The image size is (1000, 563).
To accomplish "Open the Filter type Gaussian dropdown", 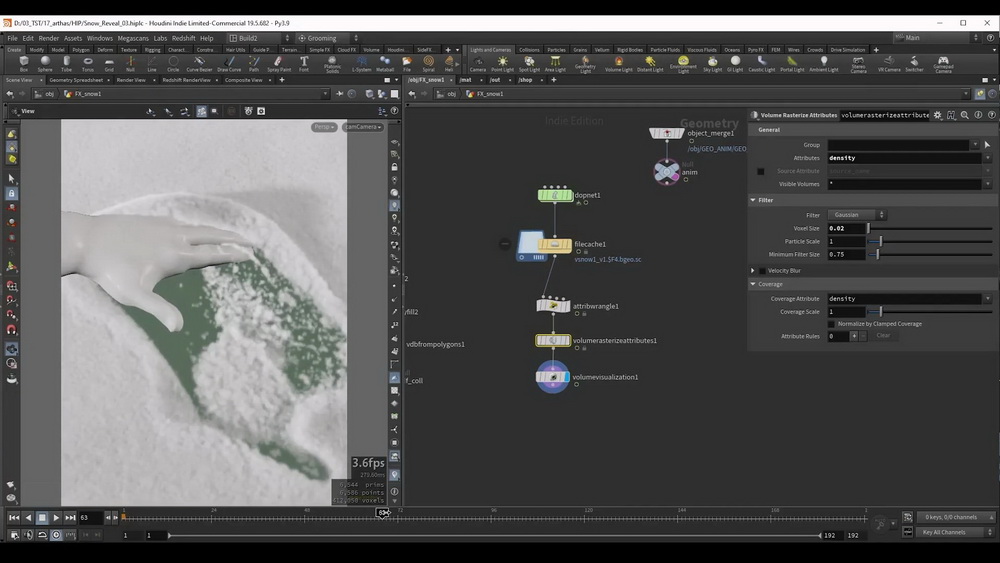I will pos(857,215).
